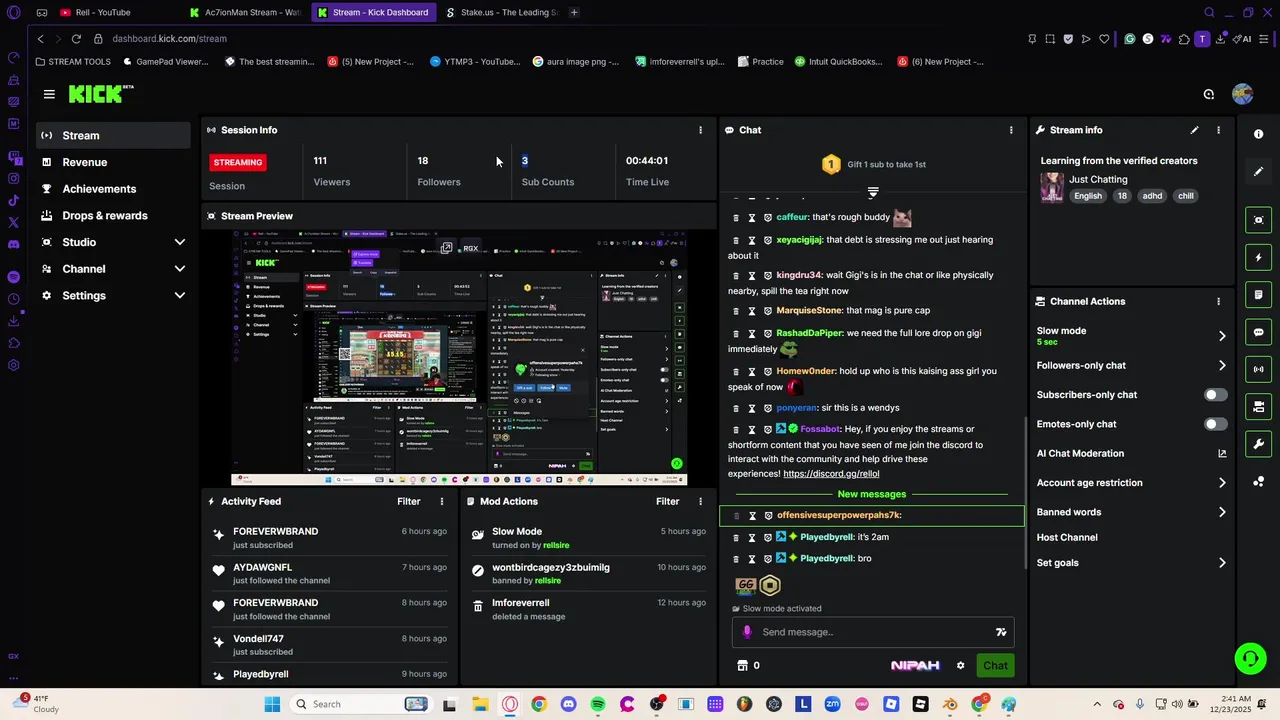Click the STREAM TOOLS bookmark
The image size is (1280, 720).
(x=73, y=61)
